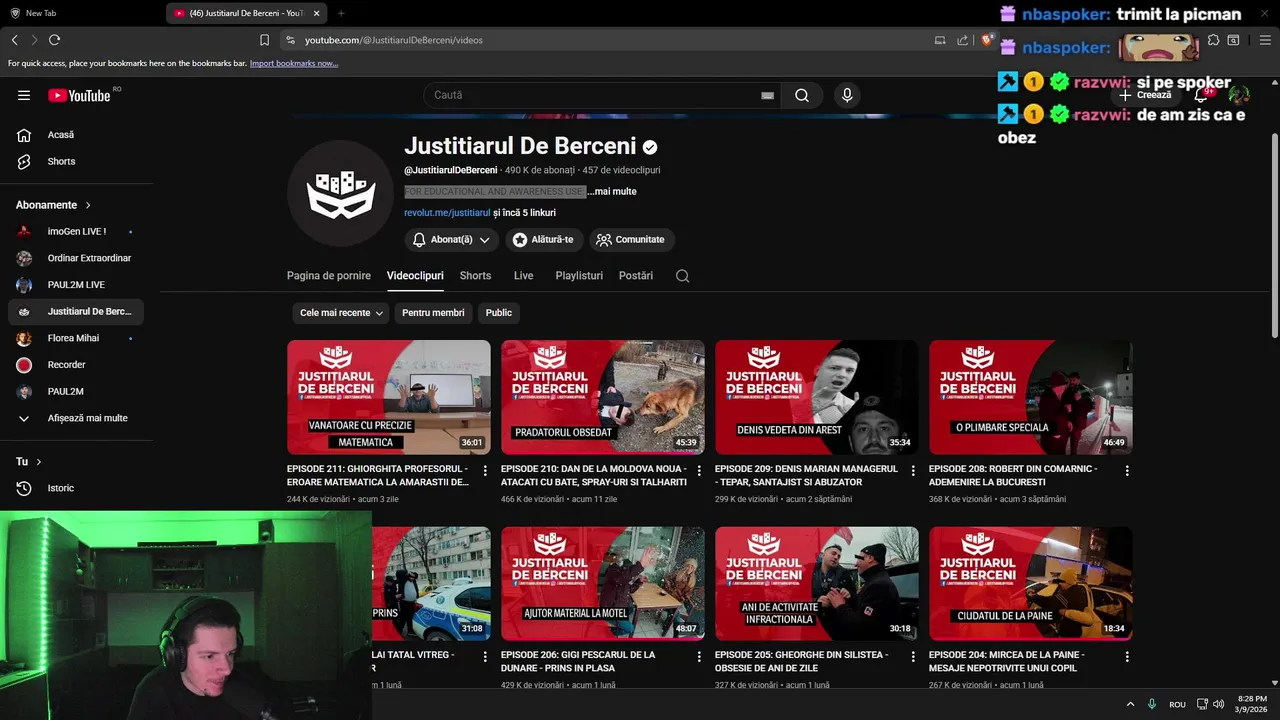This screenshot has height=720, width=1280.
Task: Select the Videoclipuri tab
Action: tap(415, 276)
